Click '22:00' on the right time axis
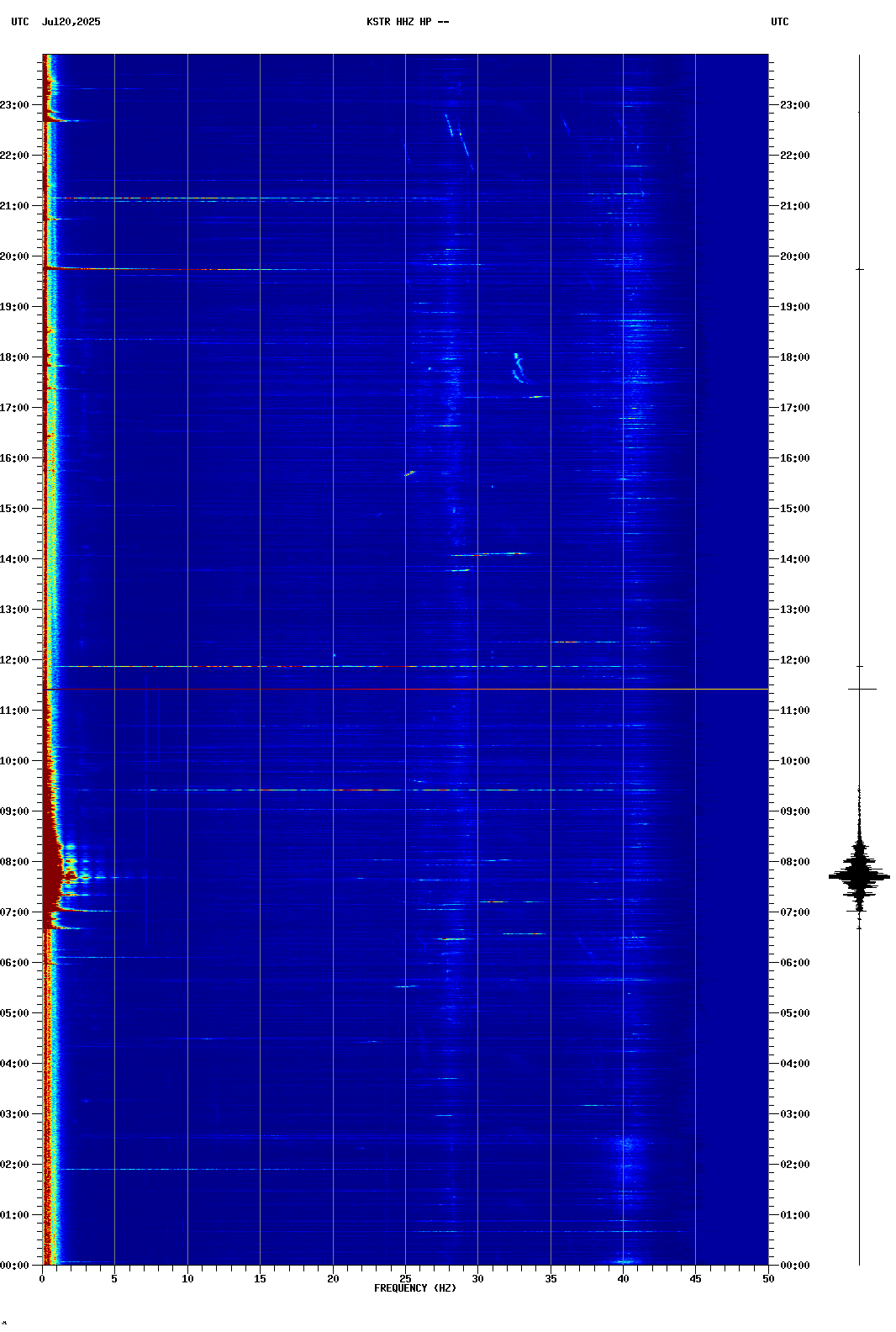 (x=795, y=156)
